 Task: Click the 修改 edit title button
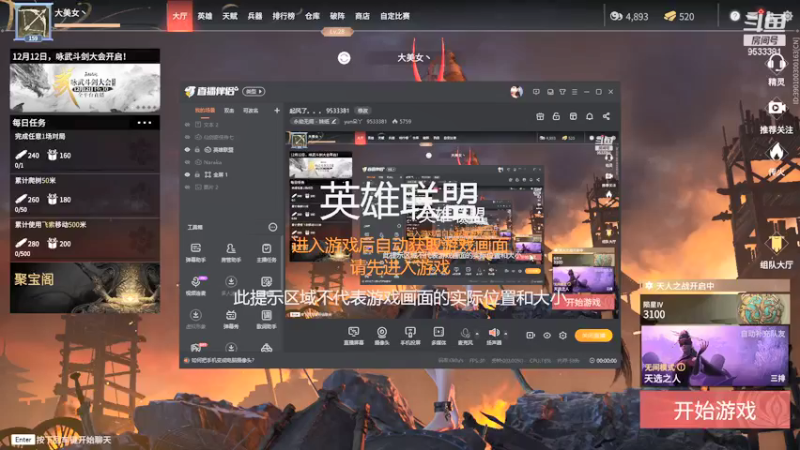click(x=363, y=110)
